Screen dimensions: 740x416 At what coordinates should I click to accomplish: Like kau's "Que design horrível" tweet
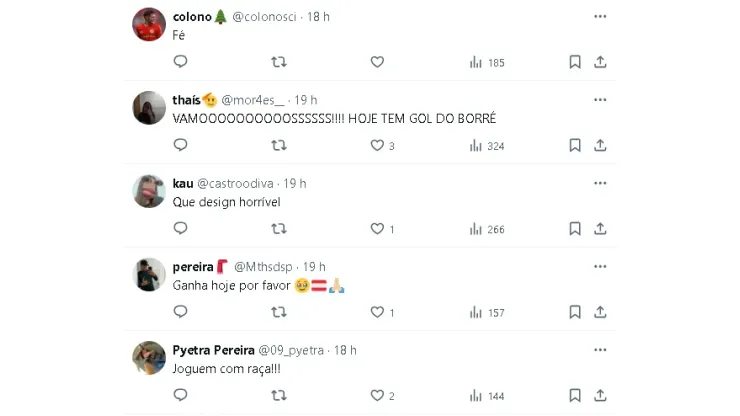point(377,229)
